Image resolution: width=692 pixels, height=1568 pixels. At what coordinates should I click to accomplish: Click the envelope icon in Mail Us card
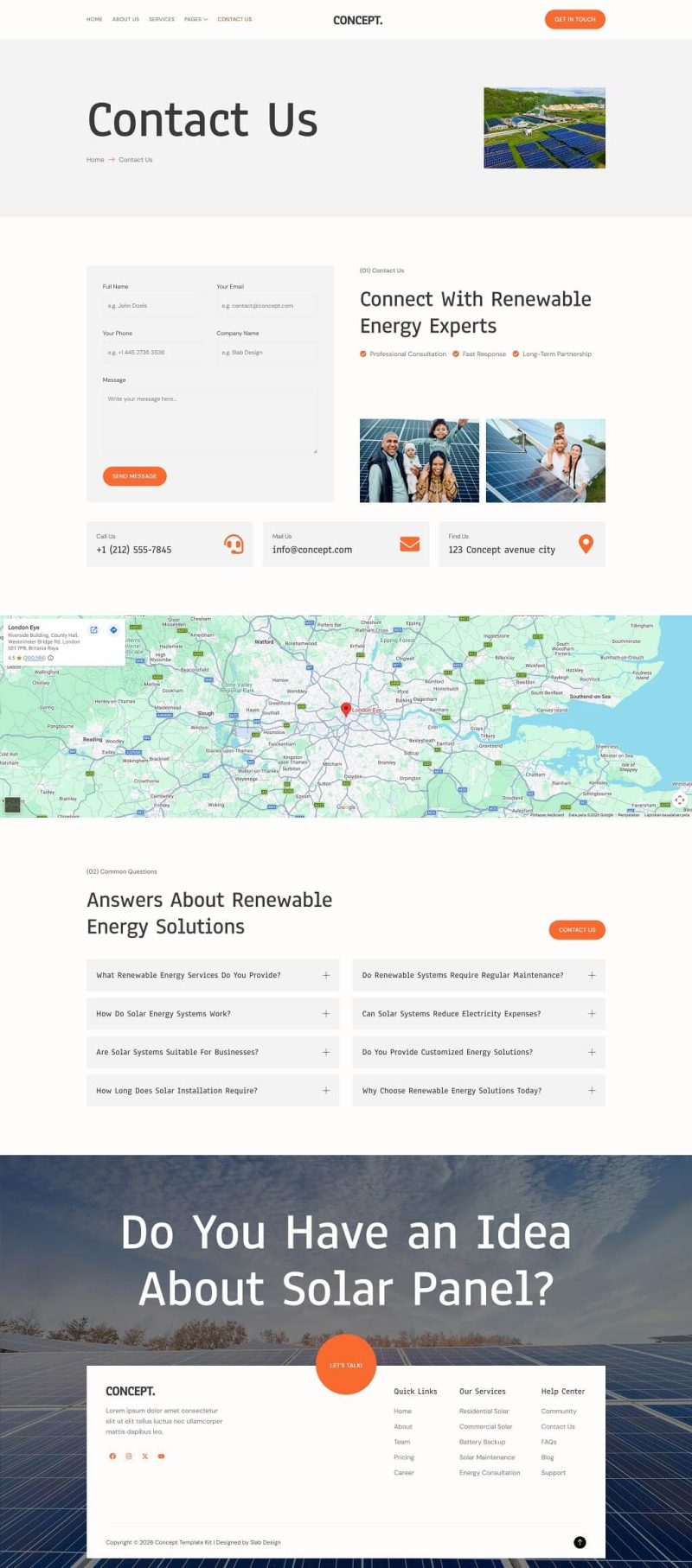tap(410, 544)
